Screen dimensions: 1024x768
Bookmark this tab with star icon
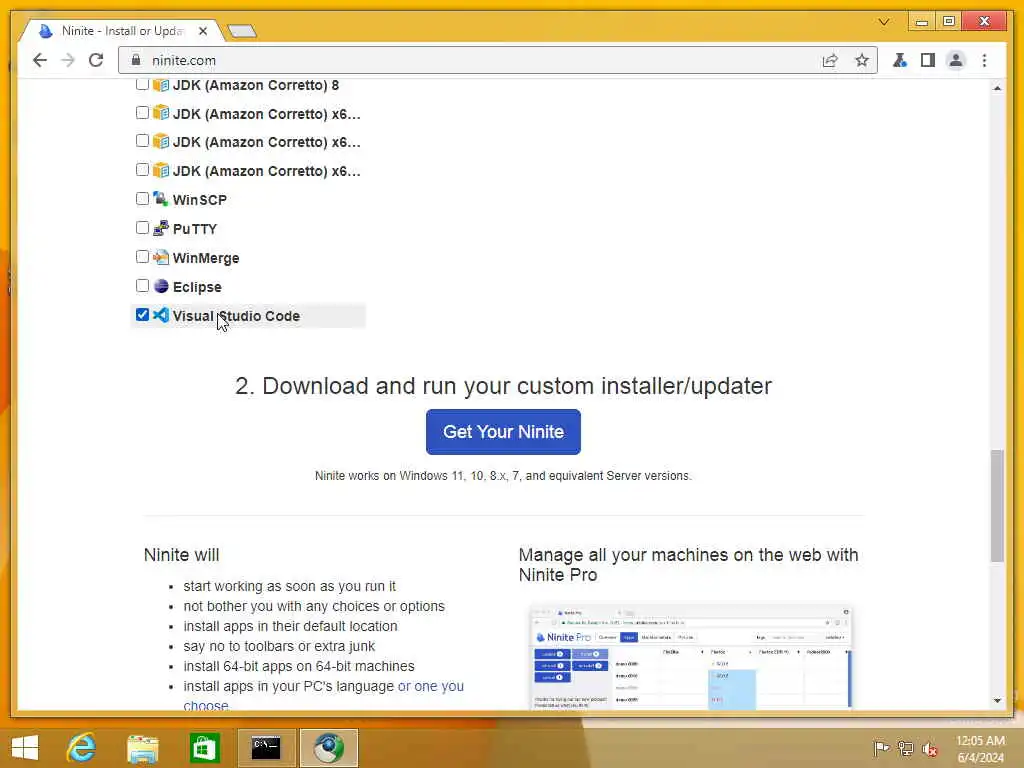(x=862, y=60)
